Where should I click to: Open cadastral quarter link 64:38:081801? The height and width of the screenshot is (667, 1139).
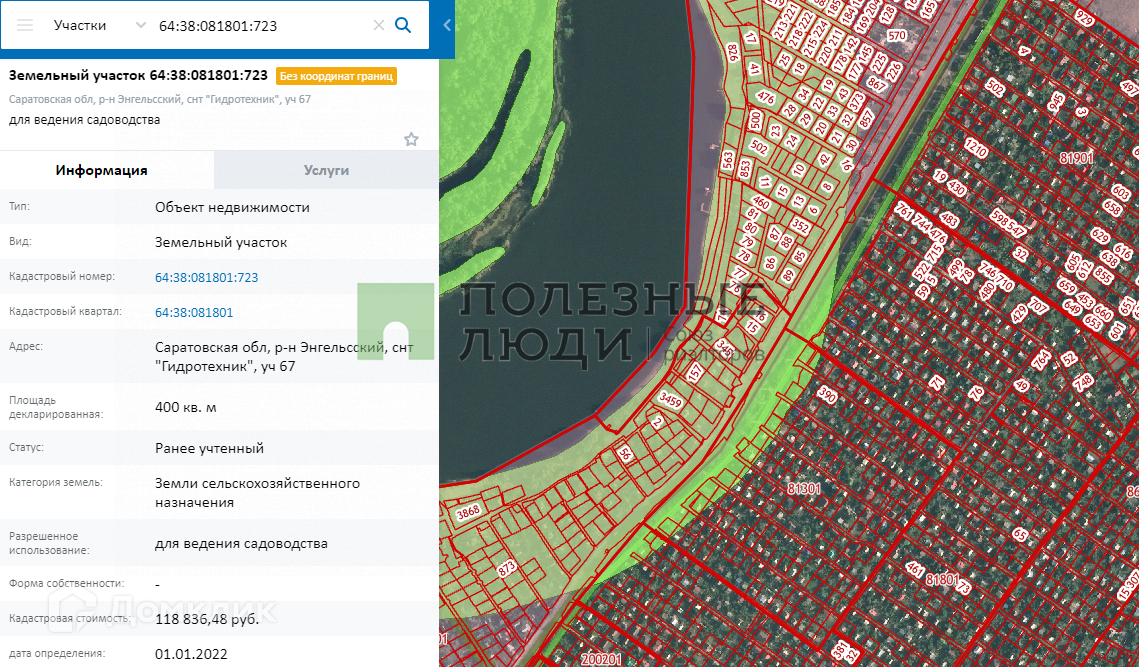pyautogui.click(x=194, y=312)
